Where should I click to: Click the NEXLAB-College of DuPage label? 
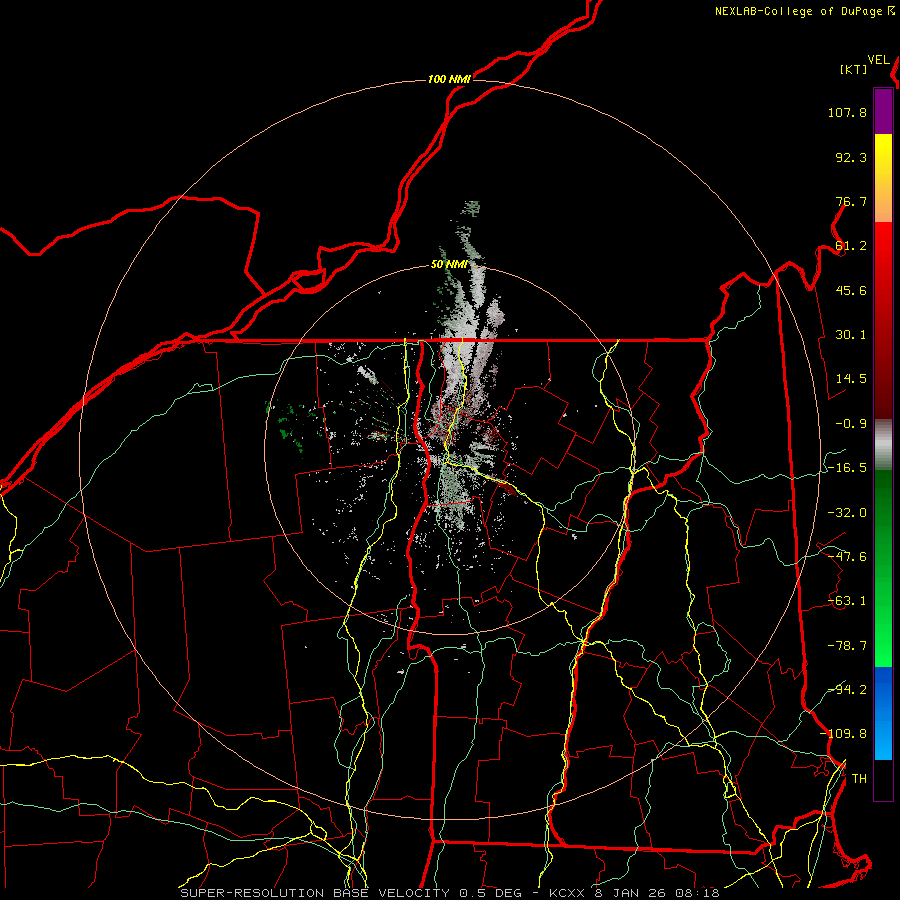(799, 11)
